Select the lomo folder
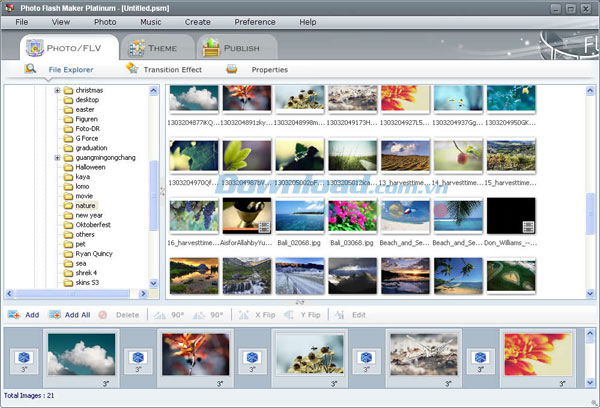Image resolution: width=600 pixels, height=408 pixels. pos(77,186)
